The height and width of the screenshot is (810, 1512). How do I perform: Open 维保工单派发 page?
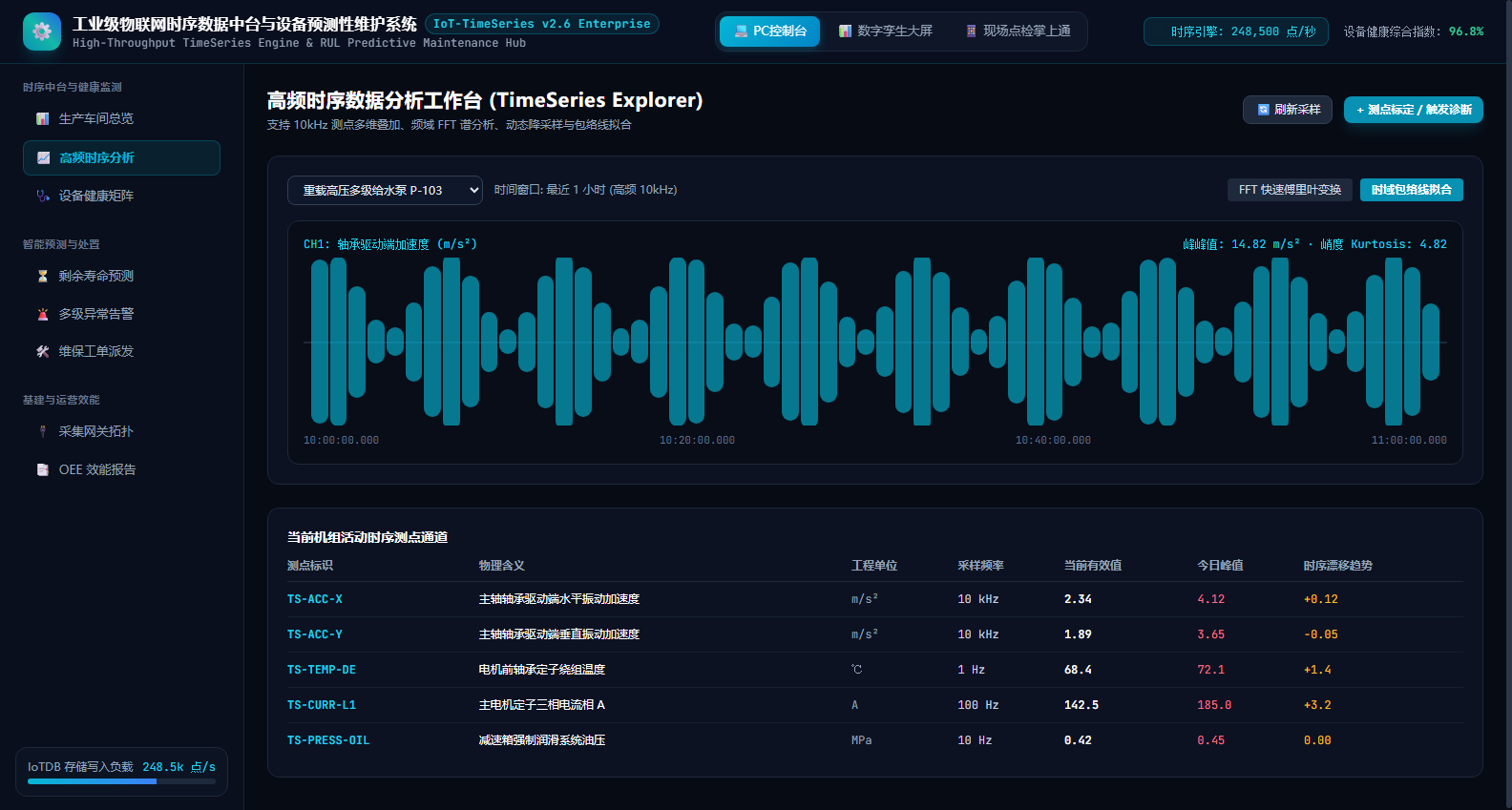[x=121, y=351]
